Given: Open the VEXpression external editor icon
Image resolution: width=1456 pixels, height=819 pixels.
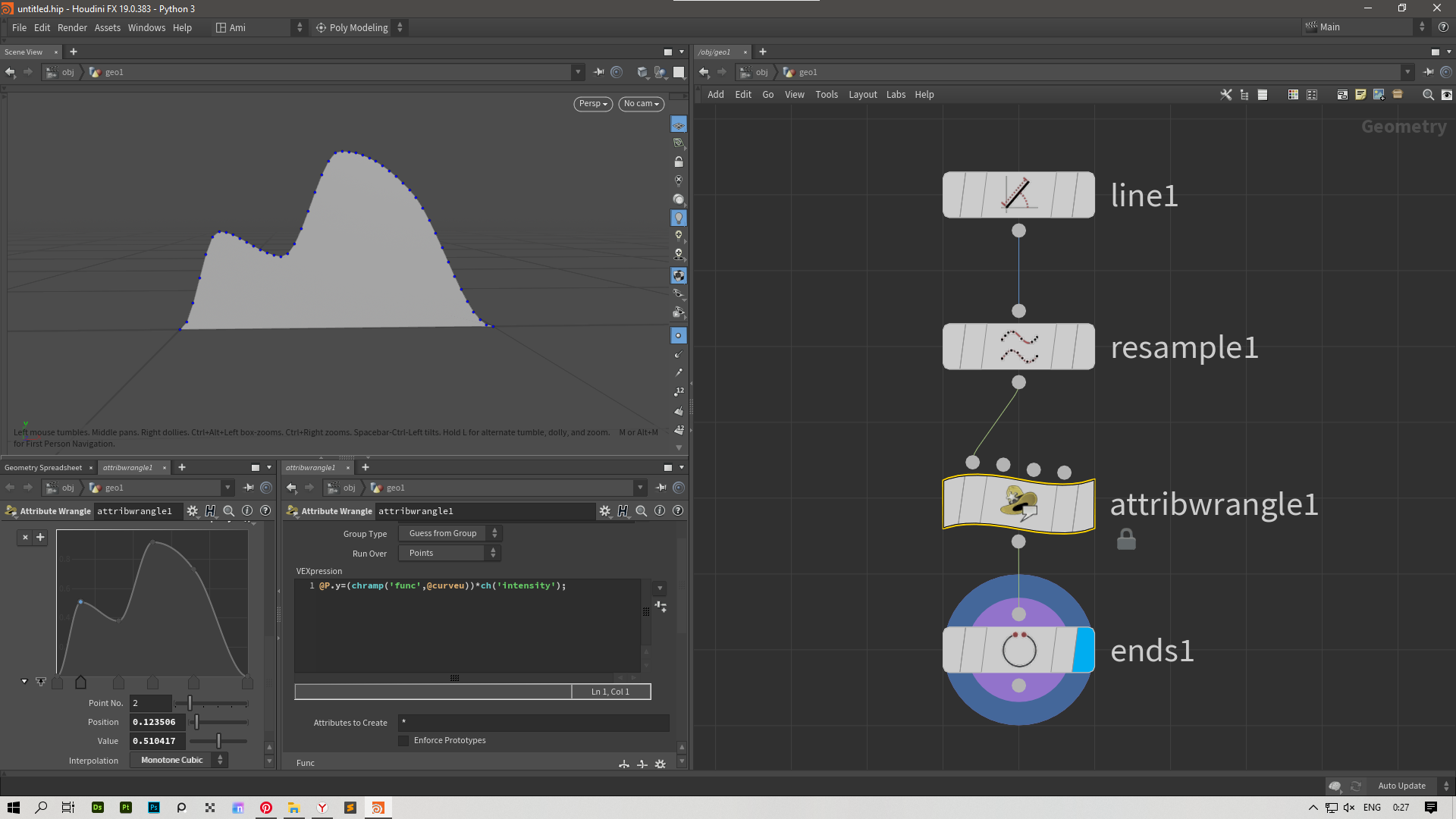Looking at the screenshot, I should click(661, 607).
